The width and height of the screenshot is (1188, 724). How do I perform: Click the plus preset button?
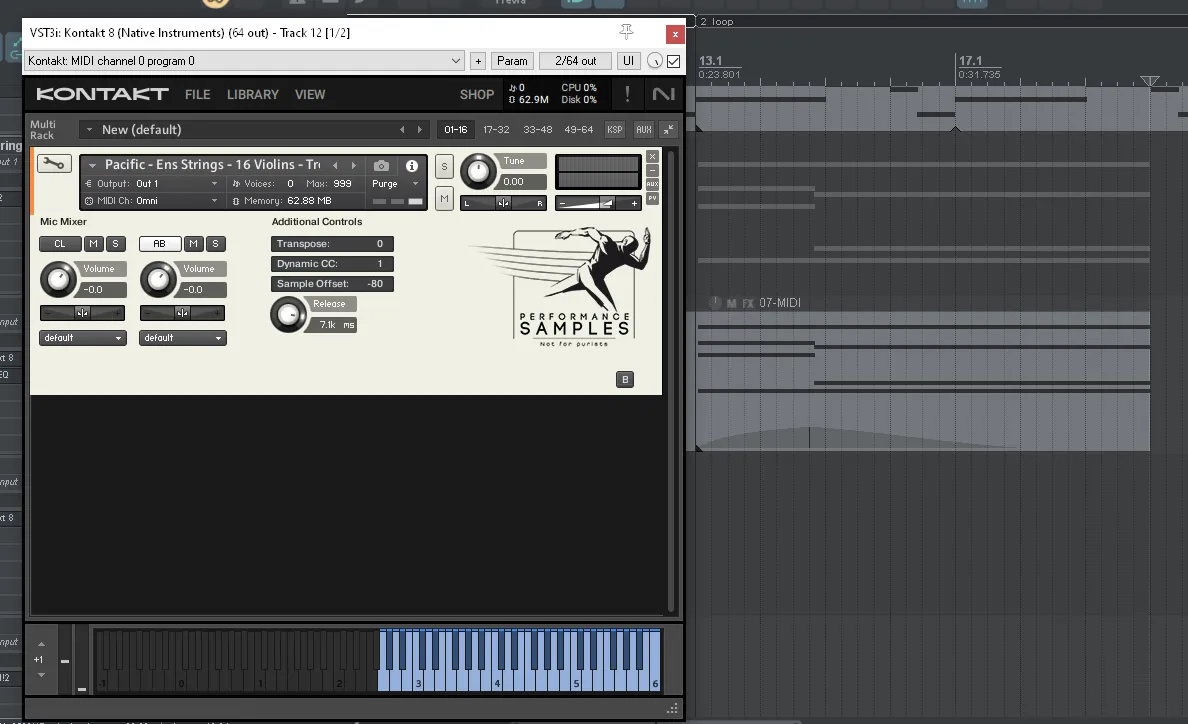pos(478,61)
